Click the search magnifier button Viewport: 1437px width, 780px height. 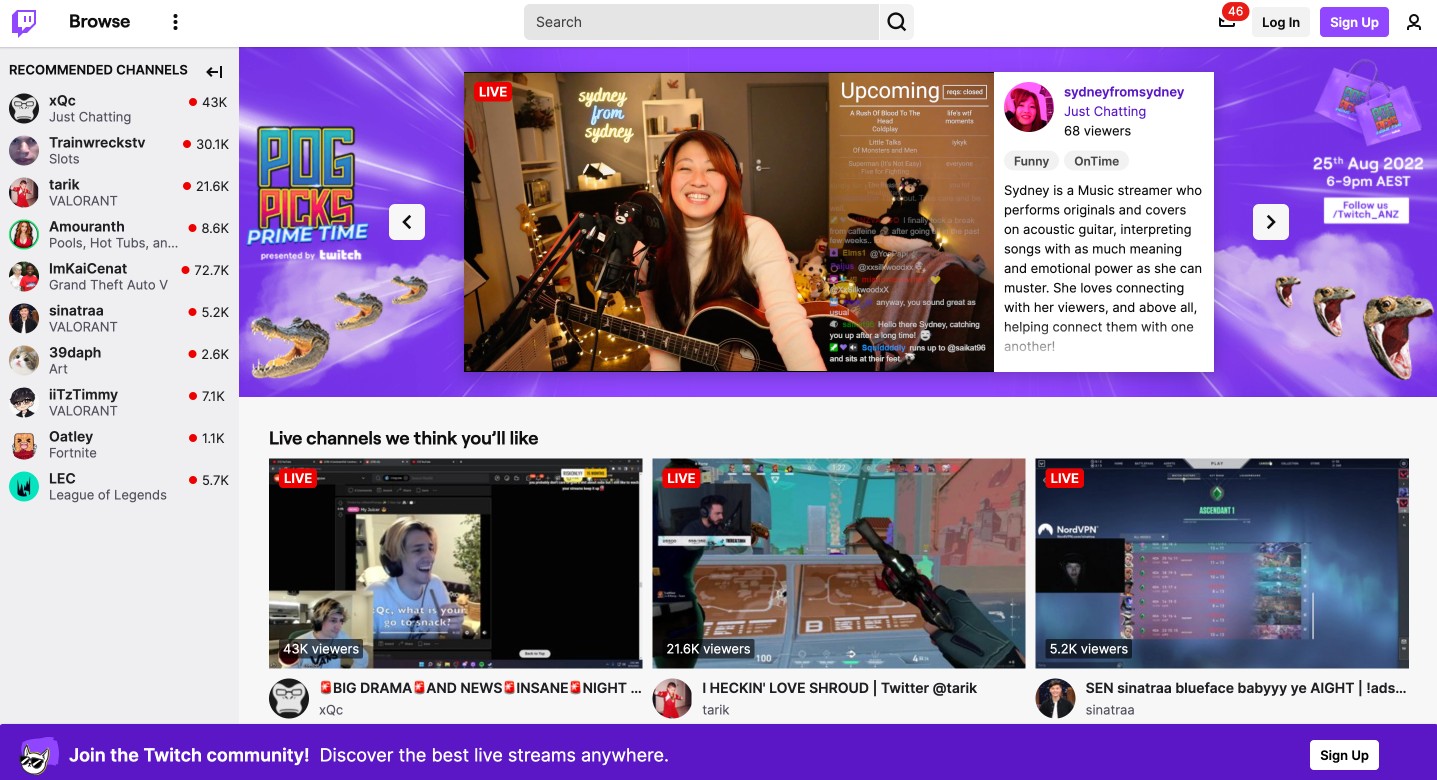[x=897, y=22]
